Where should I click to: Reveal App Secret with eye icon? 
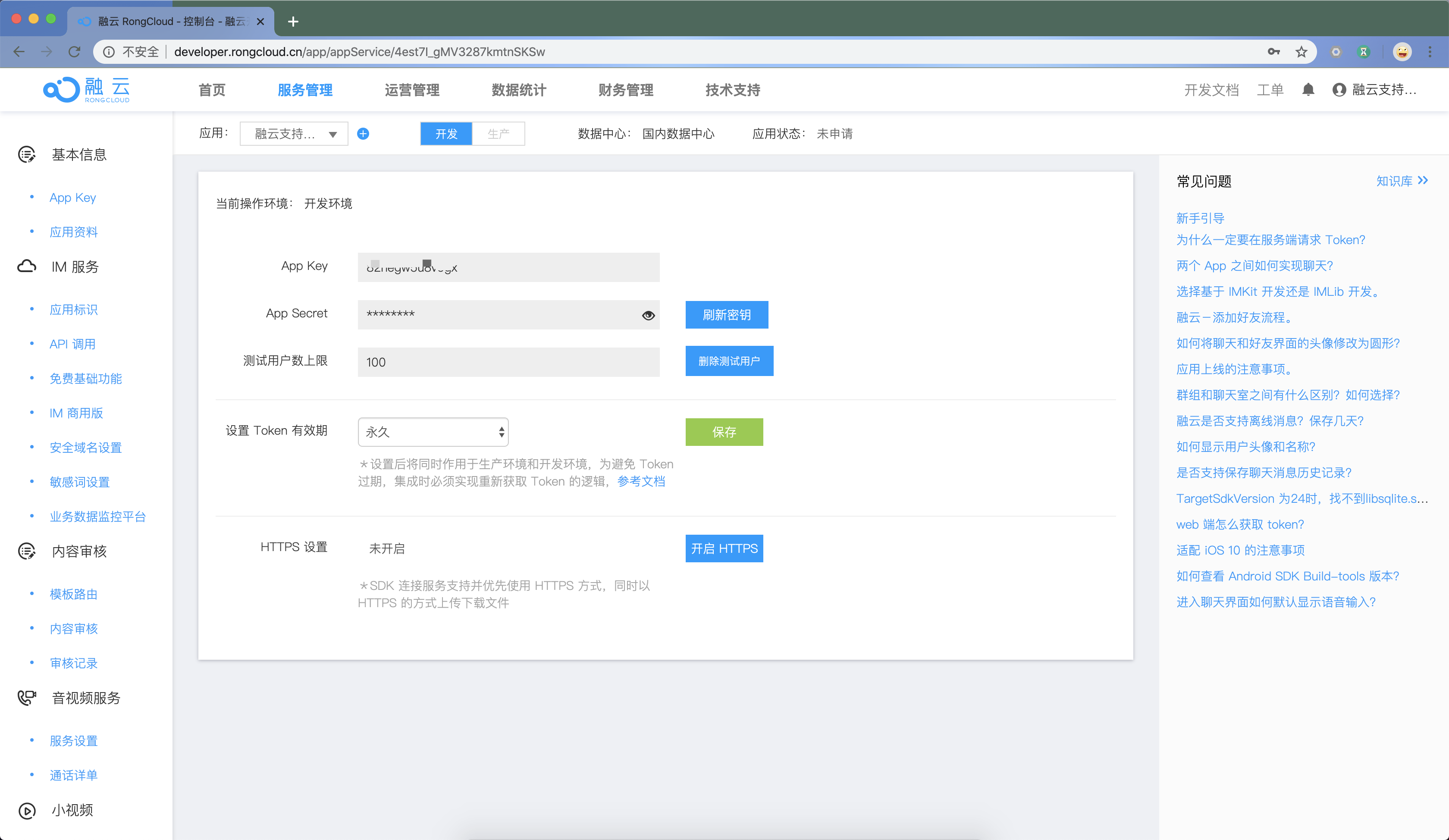(x=648, y=315)
